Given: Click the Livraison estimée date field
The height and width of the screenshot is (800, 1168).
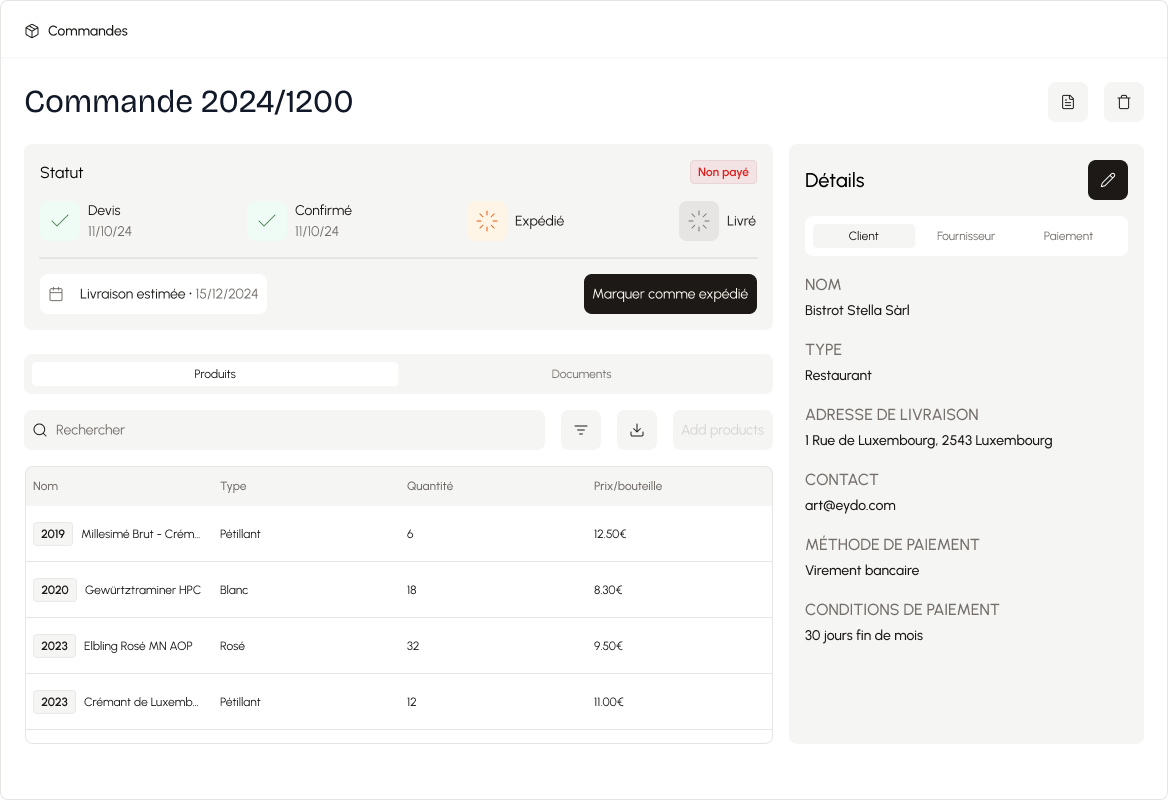Looking at the screenshot, I should pyautogui.click(x=154, y=294).
